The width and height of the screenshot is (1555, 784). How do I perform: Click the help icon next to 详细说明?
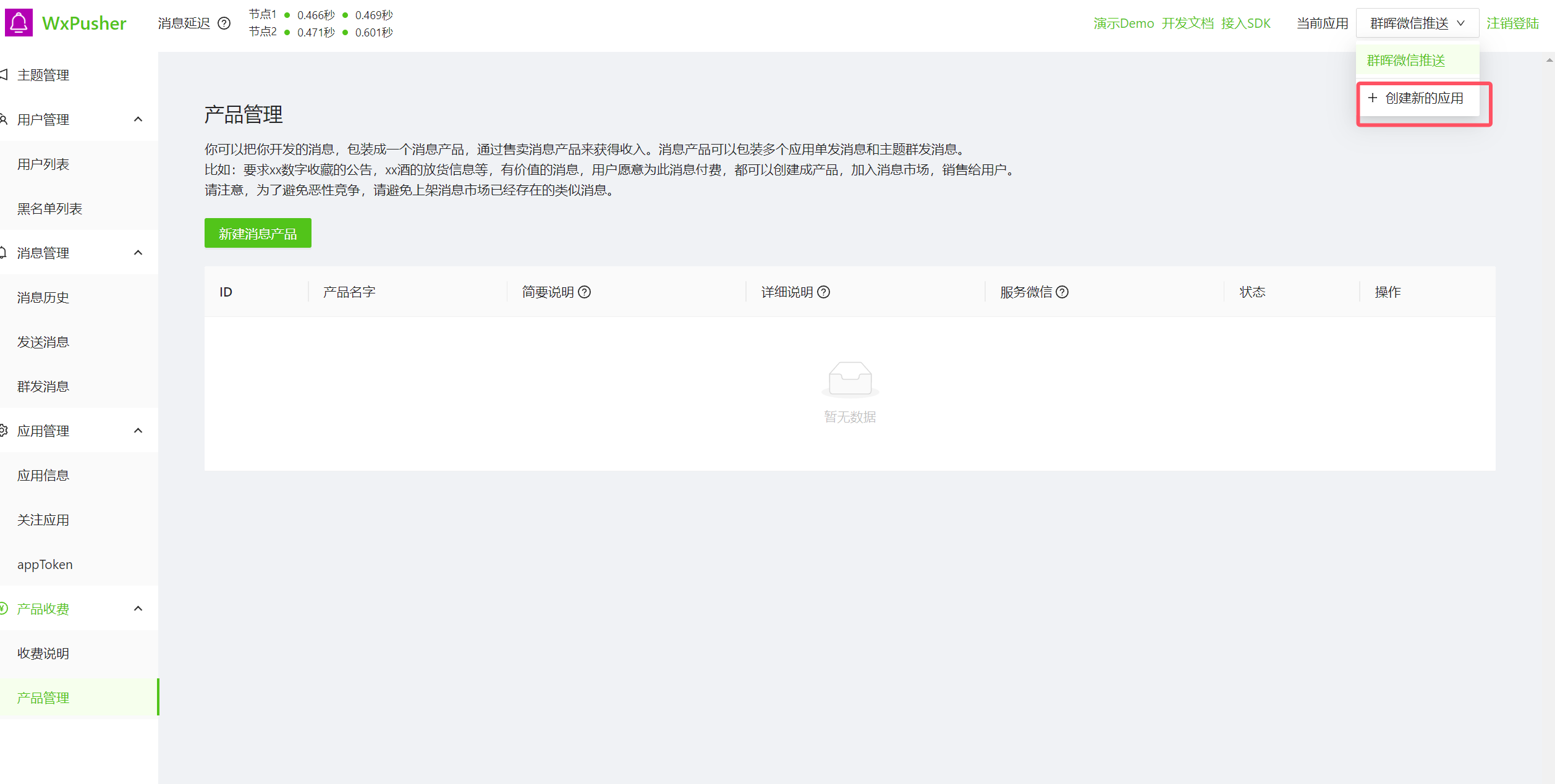[823, 292]
